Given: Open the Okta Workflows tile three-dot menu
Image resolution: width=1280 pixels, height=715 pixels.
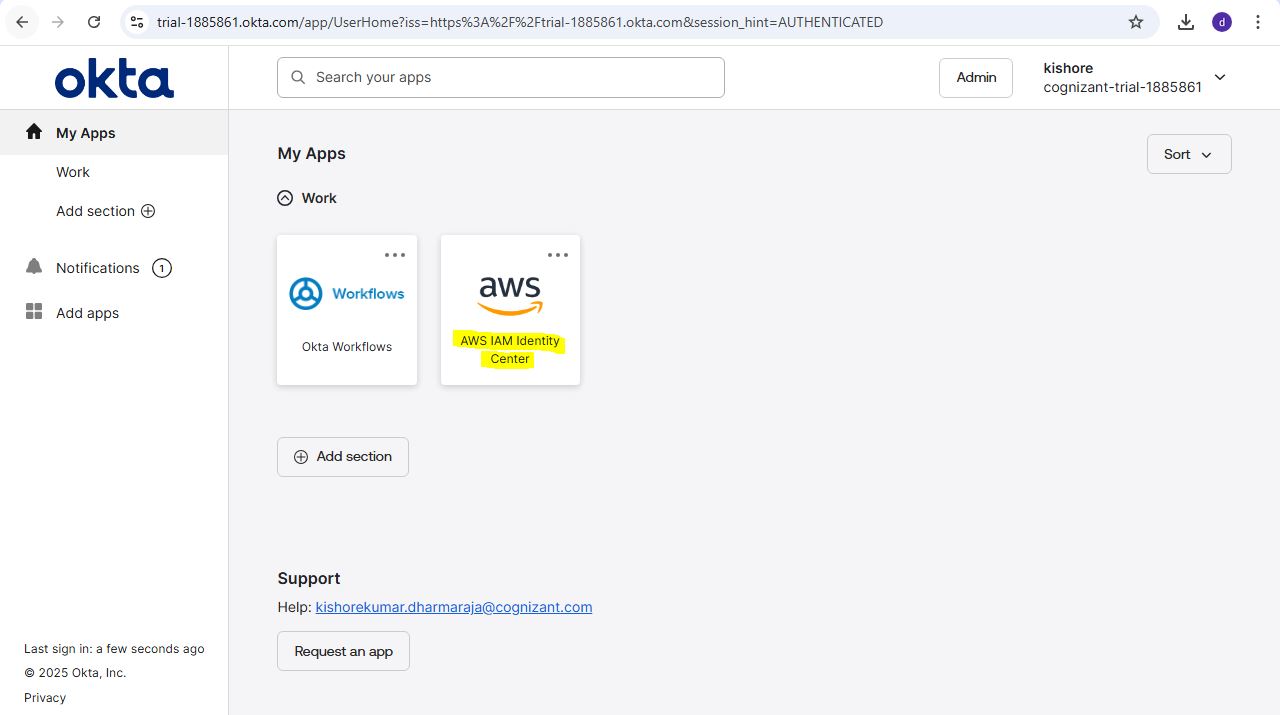Looking at the screenshot, I should [x=395, y=255].
